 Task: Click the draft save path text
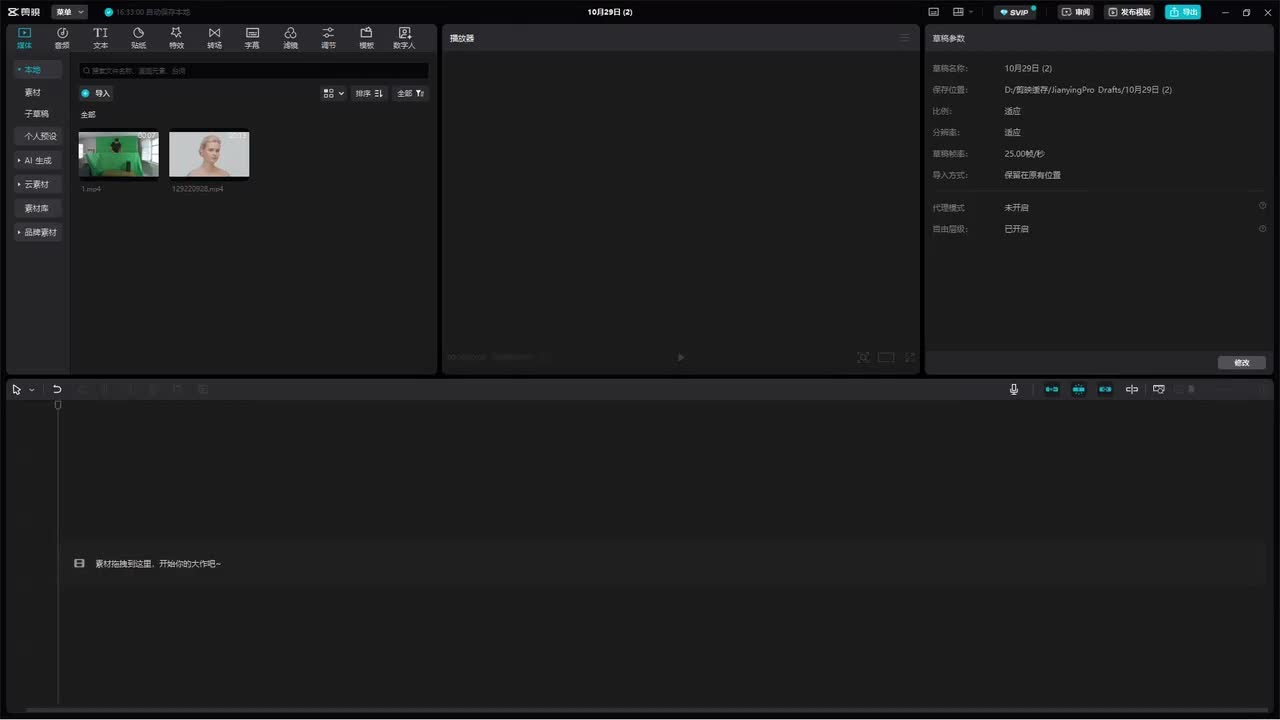pos(1088,90)
